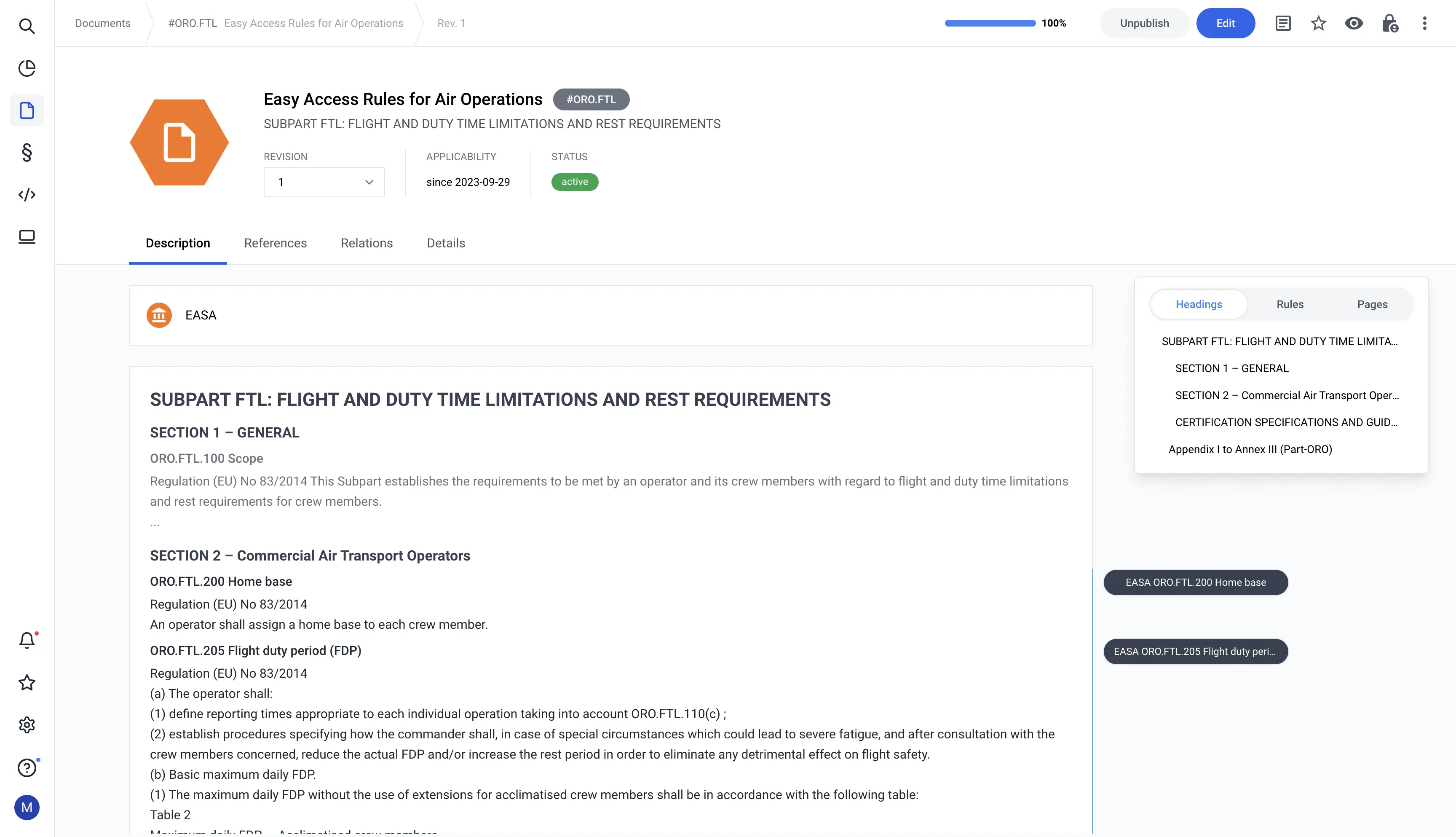Select SECTION 2 heading in outline

[x=1287, y=395]
